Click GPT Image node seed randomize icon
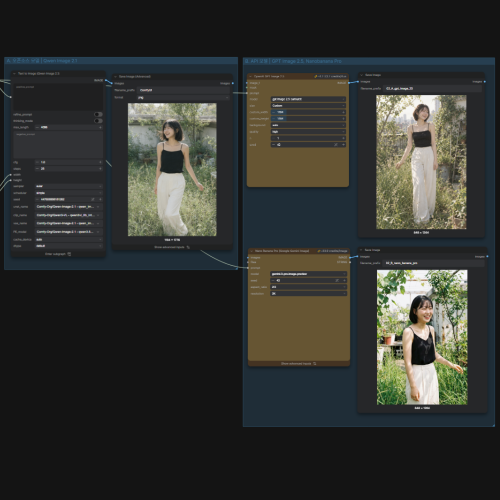 [336, 145]
